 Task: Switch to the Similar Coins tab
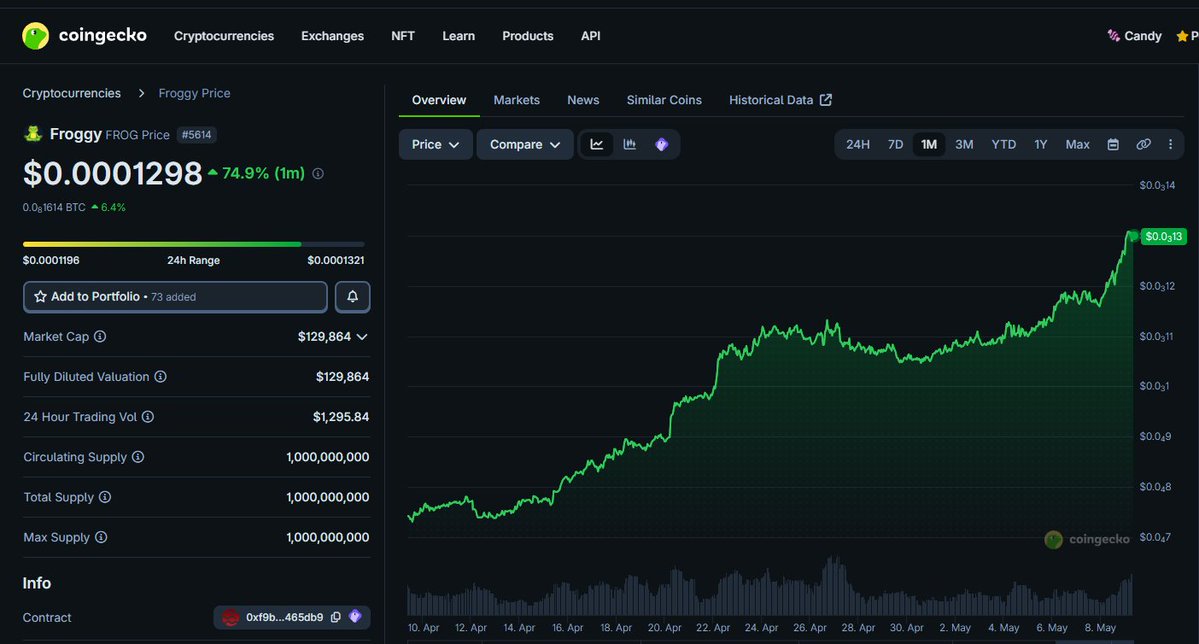[x=664, y=100]
